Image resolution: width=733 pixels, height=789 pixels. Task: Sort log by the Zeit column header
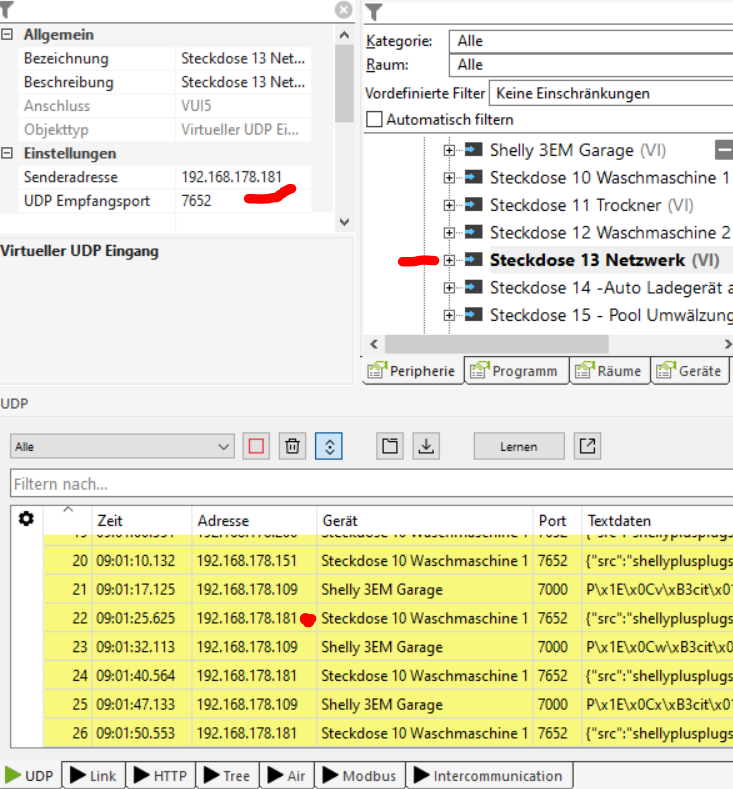pyautogui.click(x=141, y=520)
